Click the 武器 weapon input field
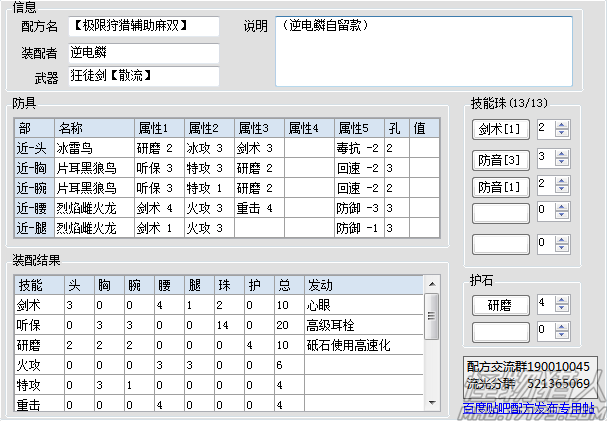The width and height of the screenshot is (607, 421). click(x=143, y=76)
